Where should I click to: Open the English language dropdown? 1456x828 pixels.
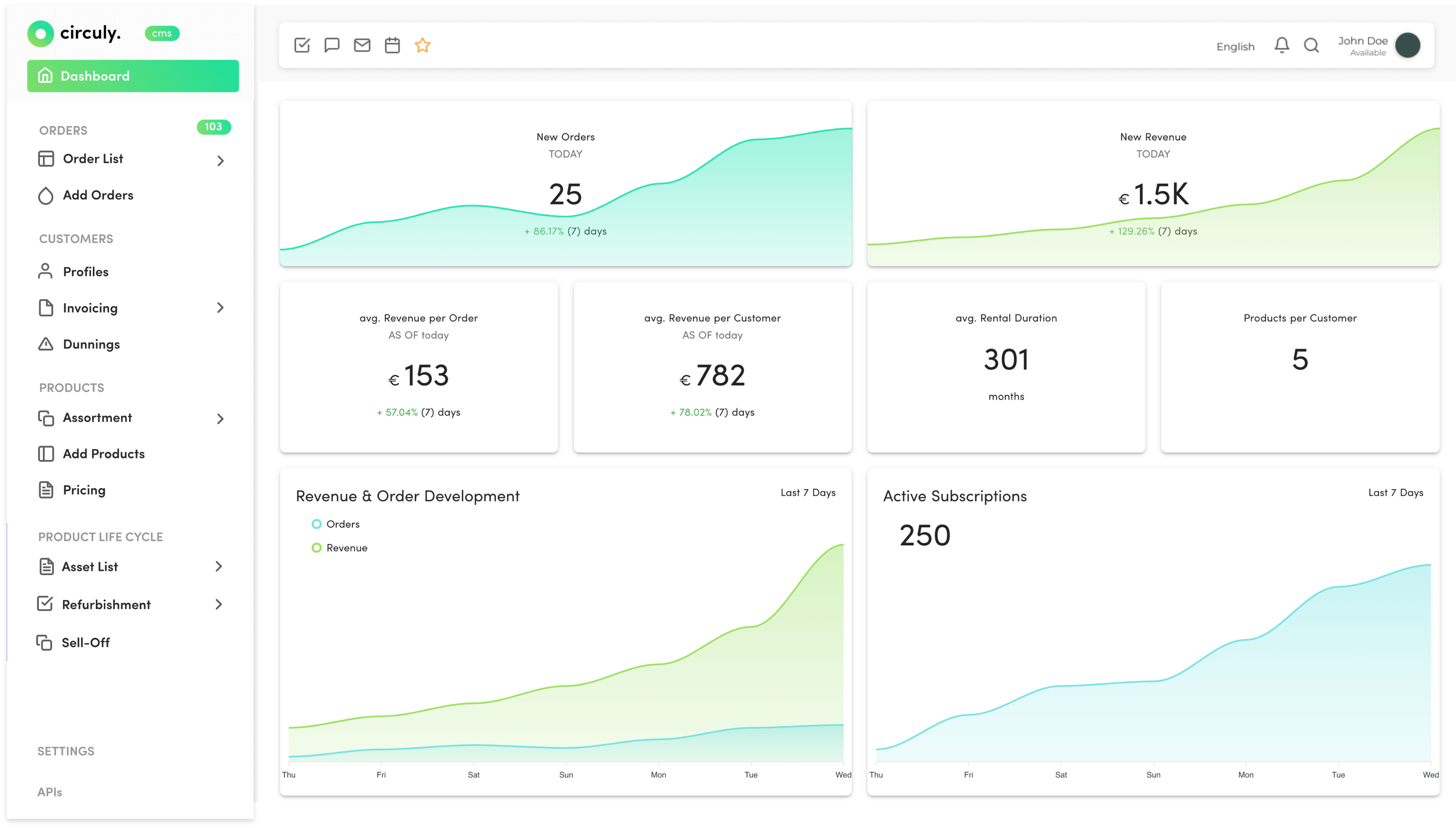(1236, 47)
